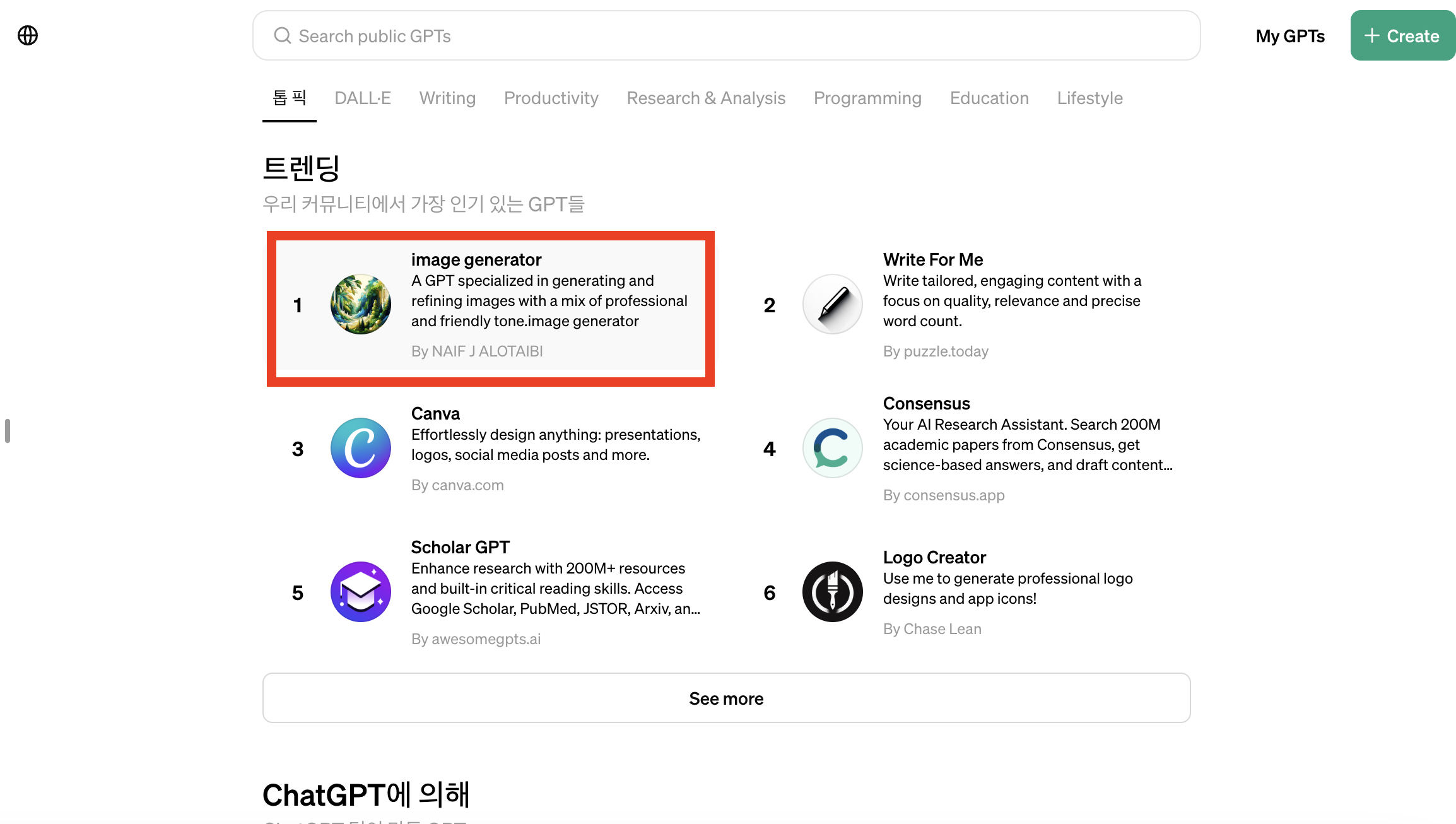The height and width of the screenshot is (824, 1456).
Task: Click the Write For Me pen icon
Action: click(x=833, y=304)
